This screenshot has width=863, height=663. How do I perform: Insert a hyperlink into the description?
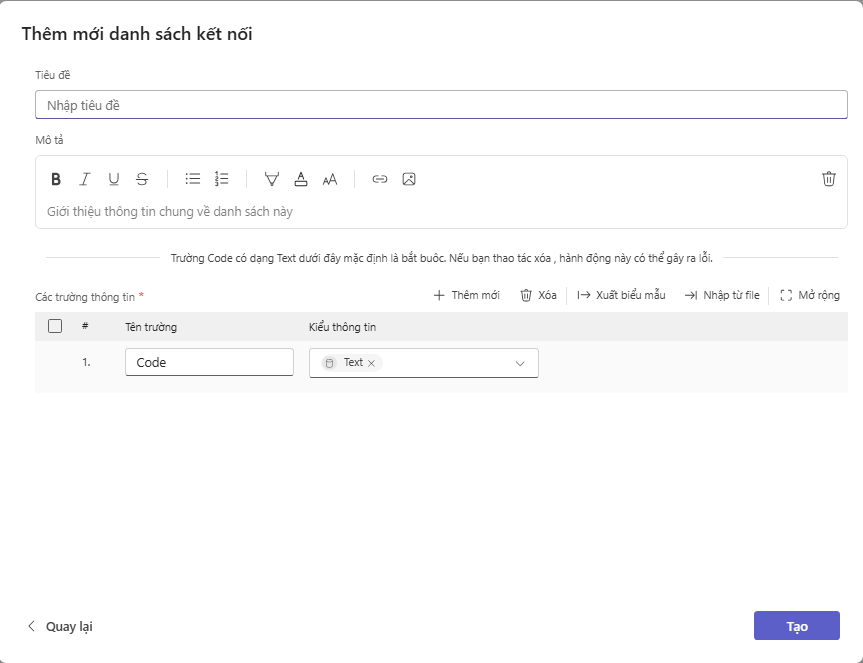[380, 179]
